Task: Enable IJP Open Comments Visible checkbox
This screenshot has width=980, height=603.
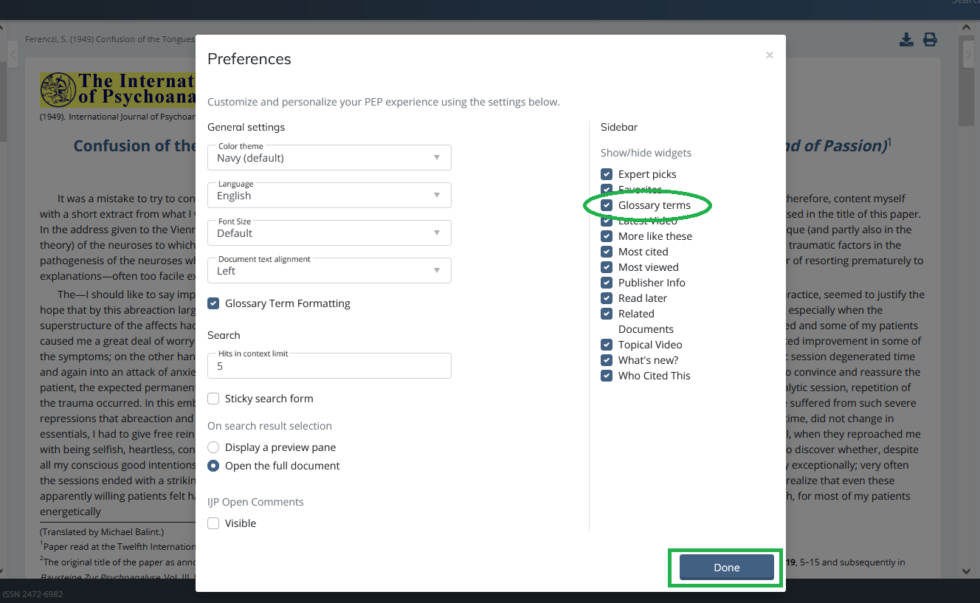Action: click(214, 523)
